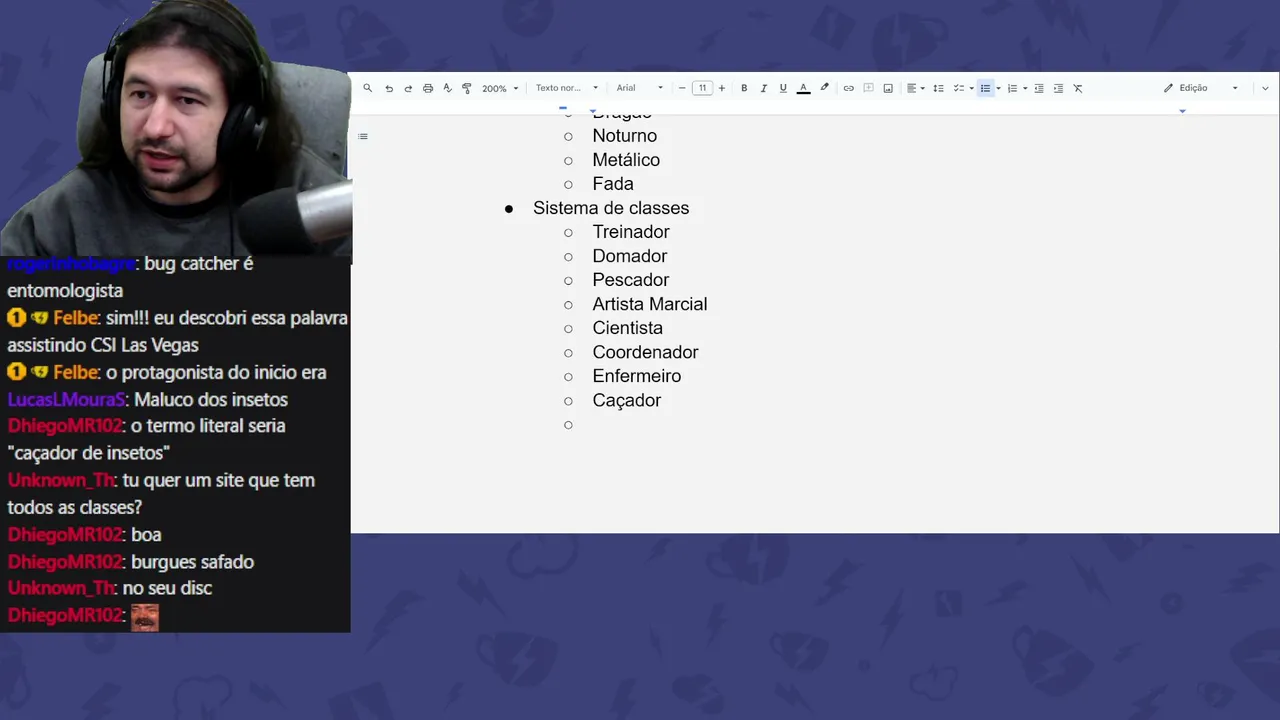Click the "Treinador" list item
The height and width of the screenshot is (720, 1280).
click(x=631, y=232)
